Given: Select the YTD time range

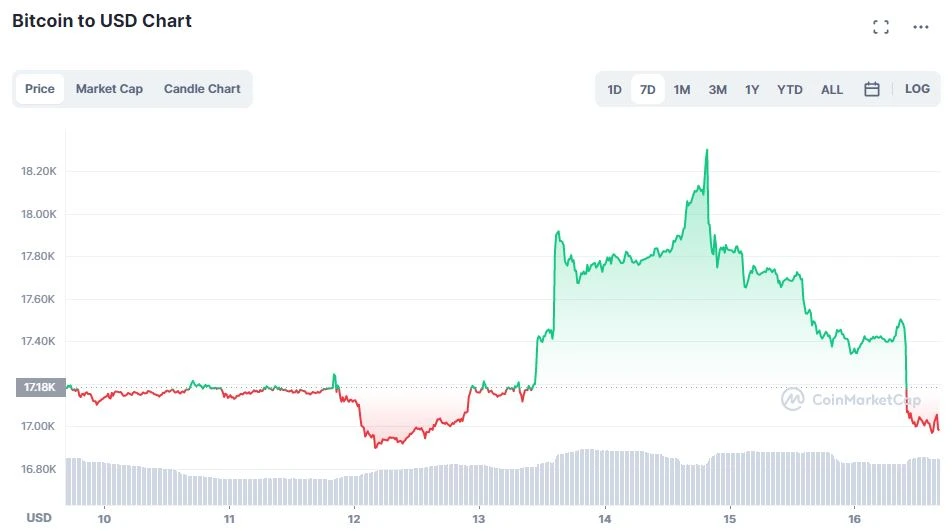Looking at the screenshot, I should pos(790,89).
